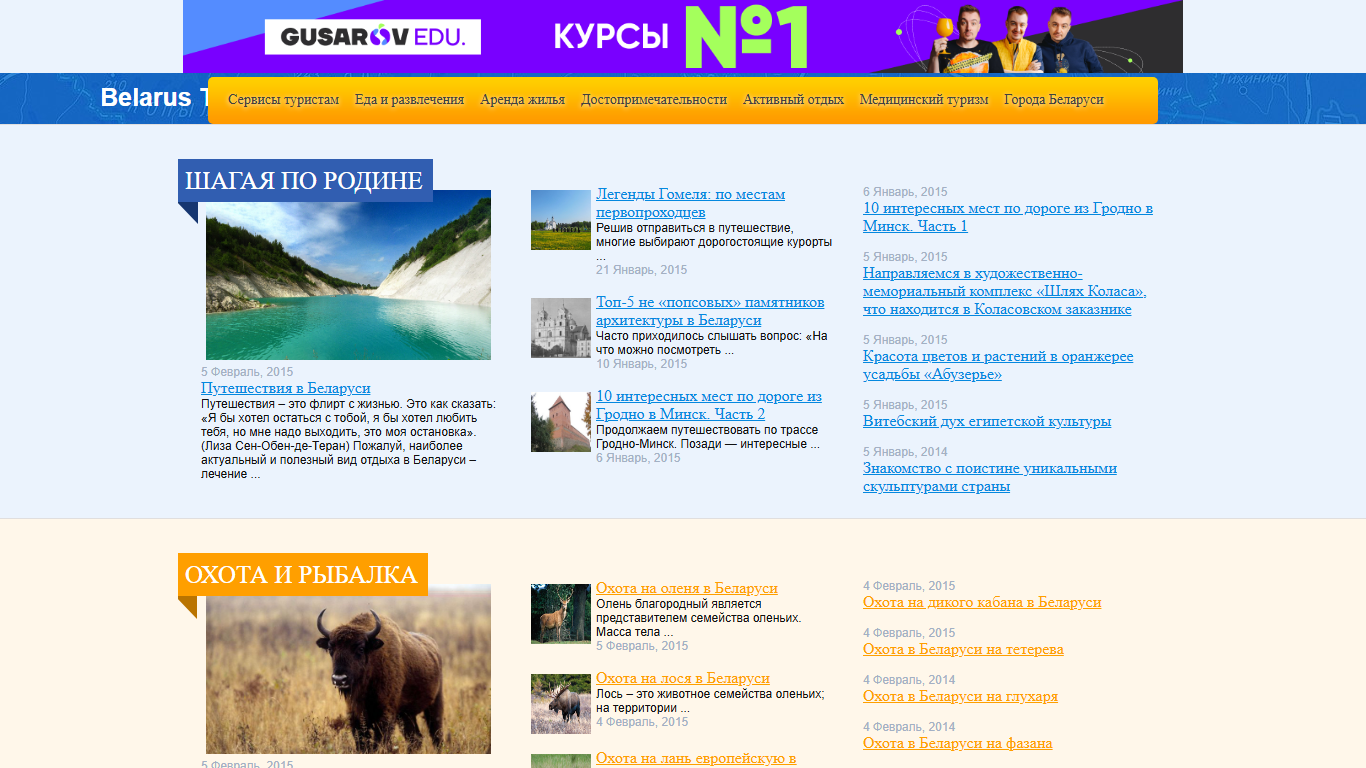Open the Путешествия в Беларуси article link
Viewport: 1366px width, 768px height.
coord(286,388)
